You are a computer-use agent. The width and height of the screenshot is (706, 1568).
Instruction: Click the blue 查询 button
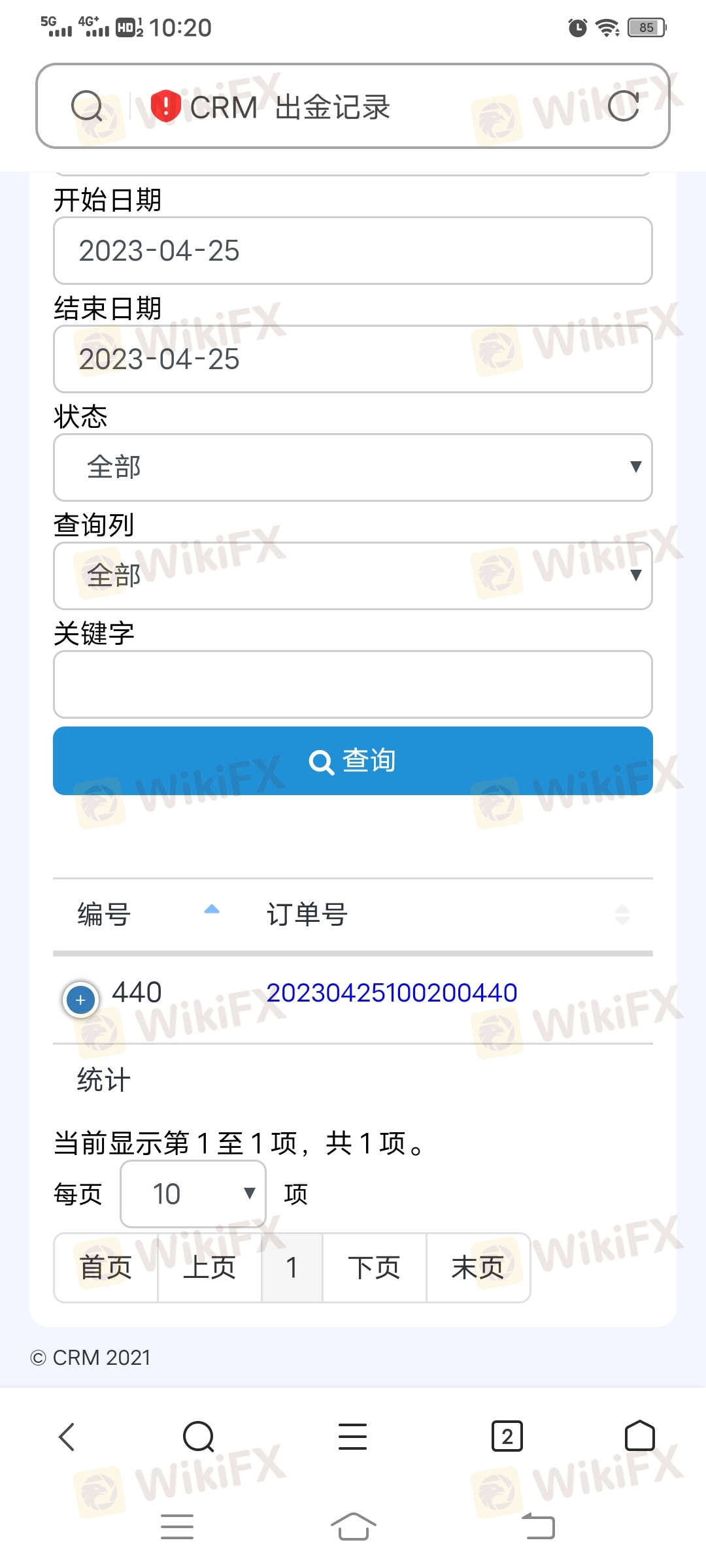coord(353,760)
